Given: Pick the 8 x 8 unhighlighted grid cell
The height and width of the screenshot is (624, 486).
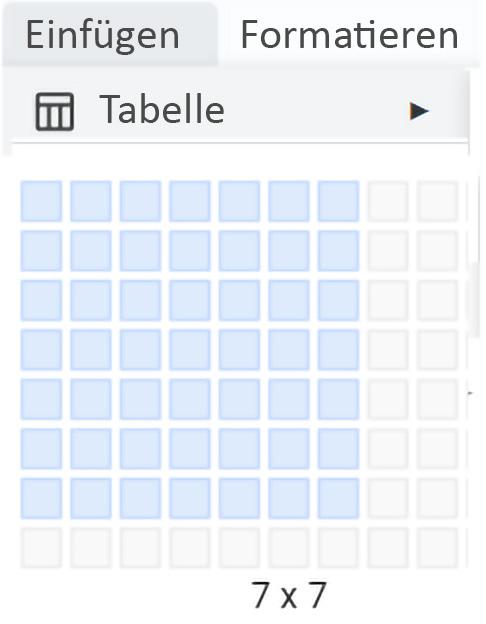Looking at the screenshot, I should (388, 548).
